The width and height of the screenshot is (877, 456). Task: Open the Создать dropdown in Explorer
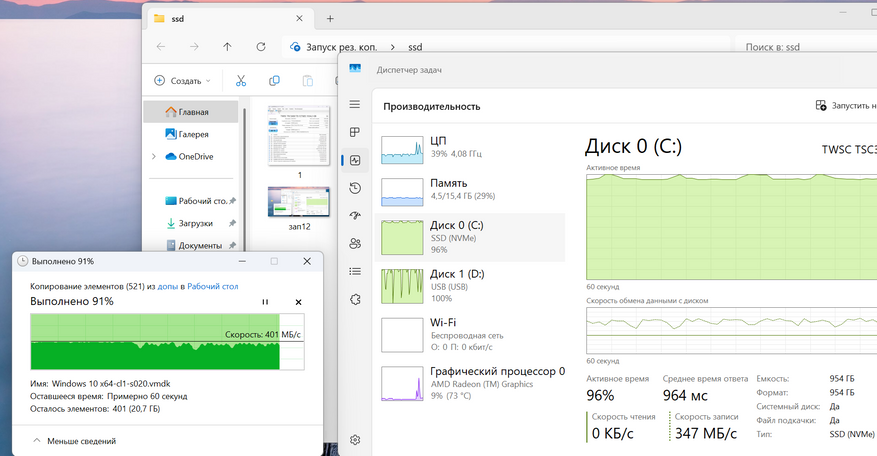[x=182, y=81]
